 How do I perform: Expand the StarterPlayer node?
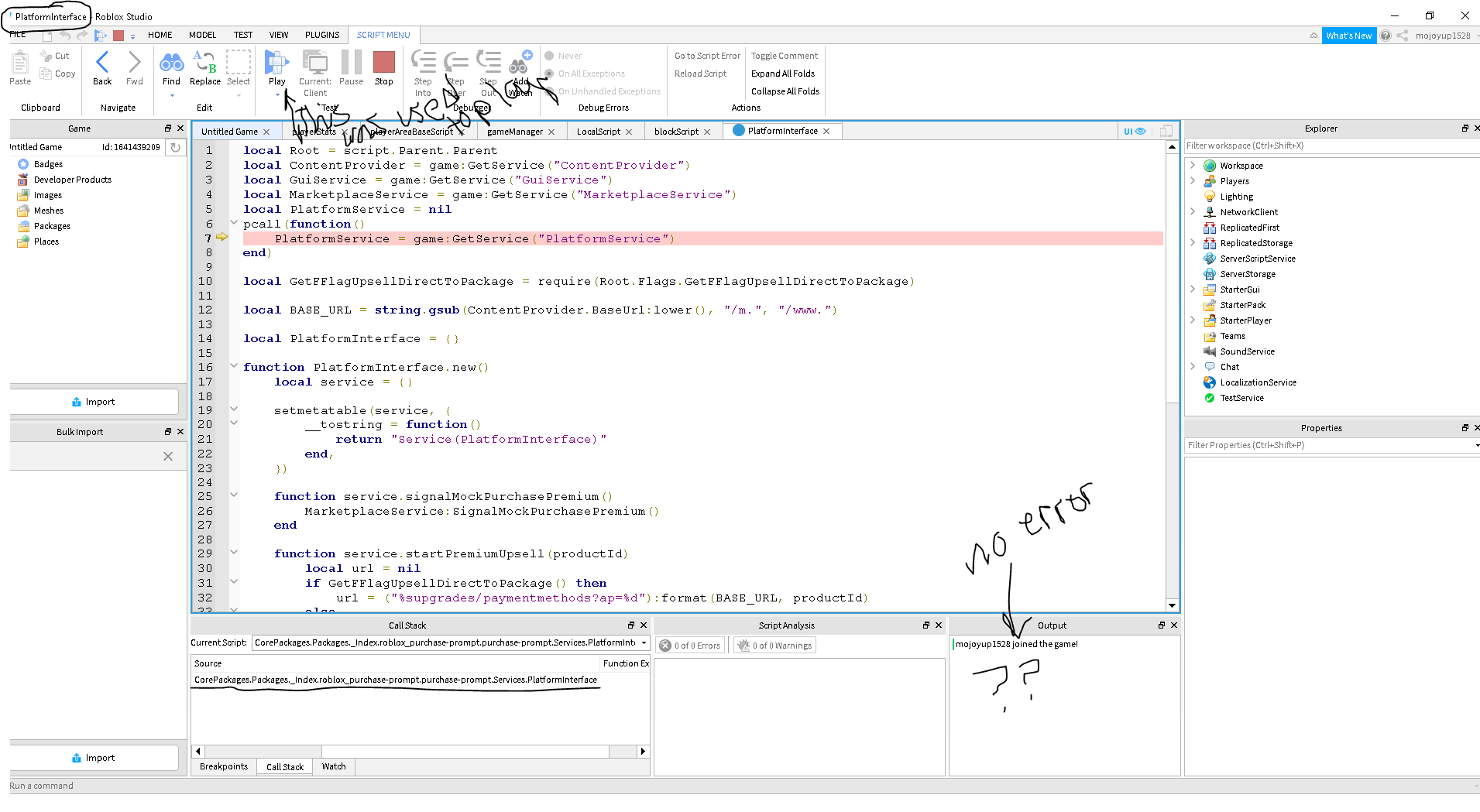pyautogui.click(x=1193, y=320)
